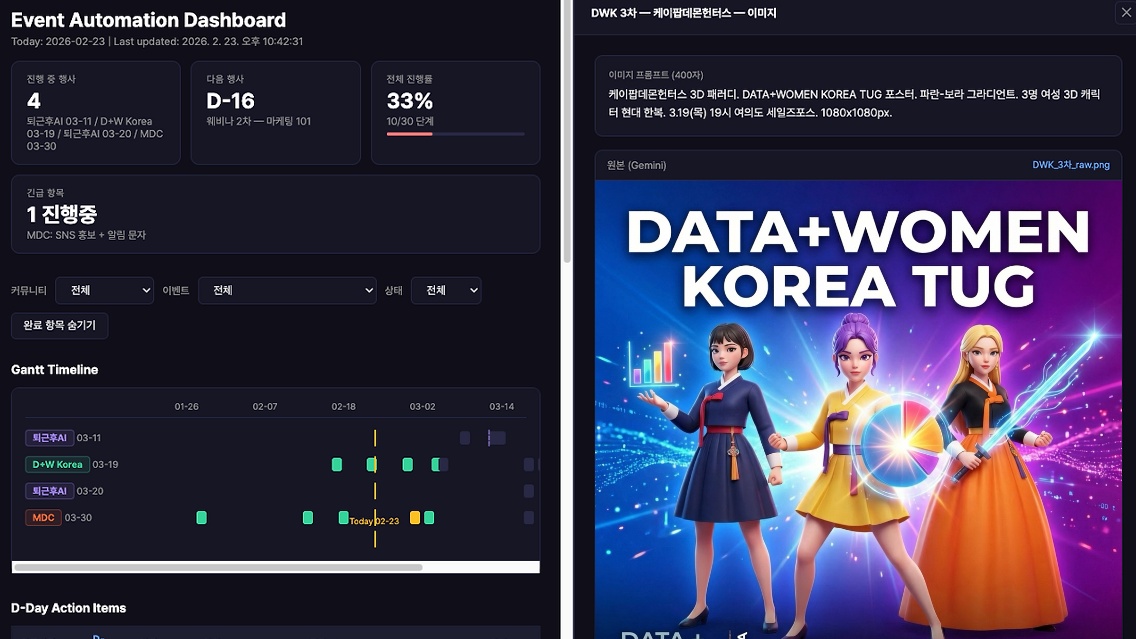
Task: Select the first gray marker in 퇴근후AI 03-11 row
Action: [465, 438]
